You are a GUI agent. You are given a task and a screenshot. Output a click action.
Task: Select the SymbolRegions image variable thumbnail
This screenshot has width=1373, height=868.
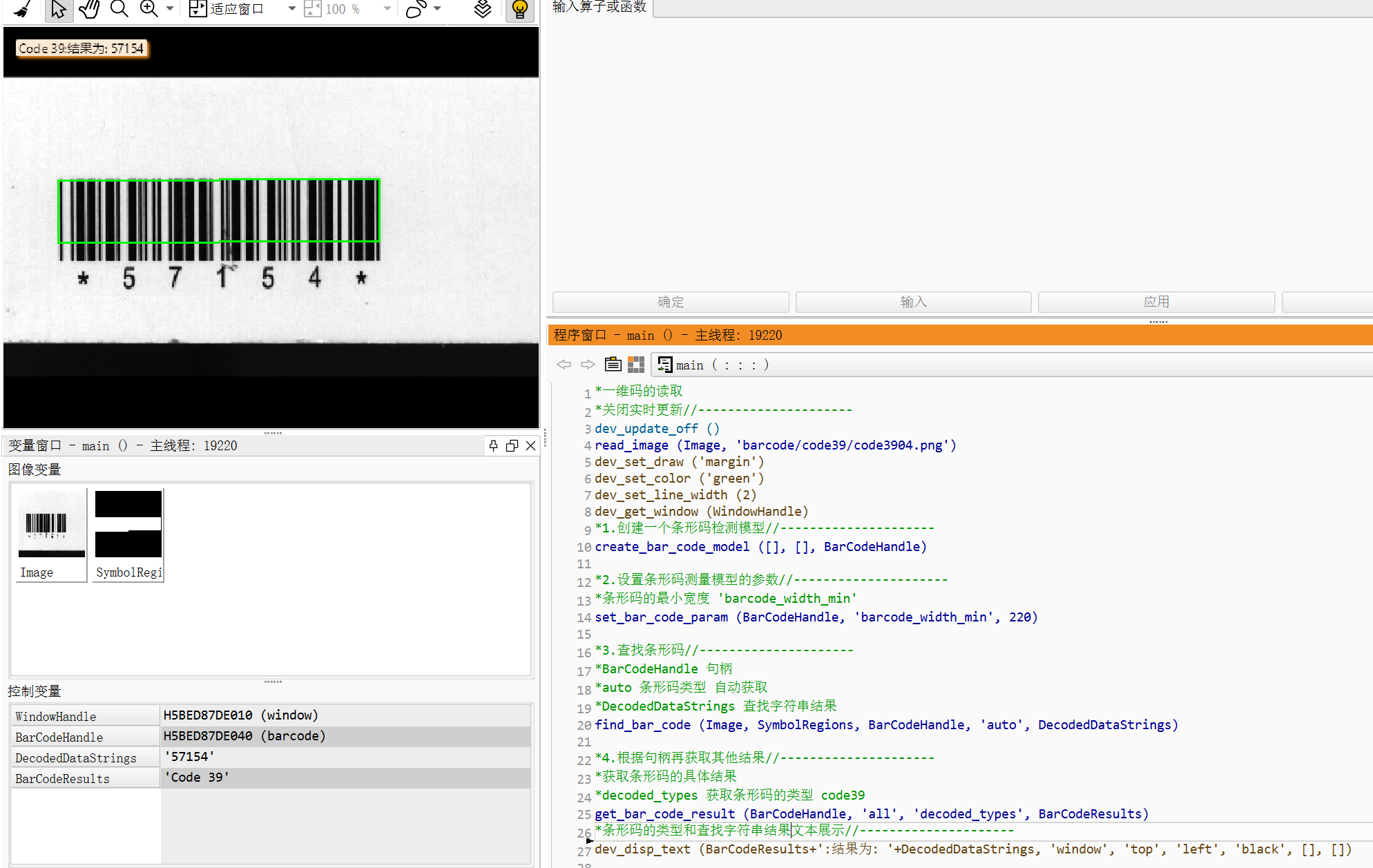tap(128, 534)
